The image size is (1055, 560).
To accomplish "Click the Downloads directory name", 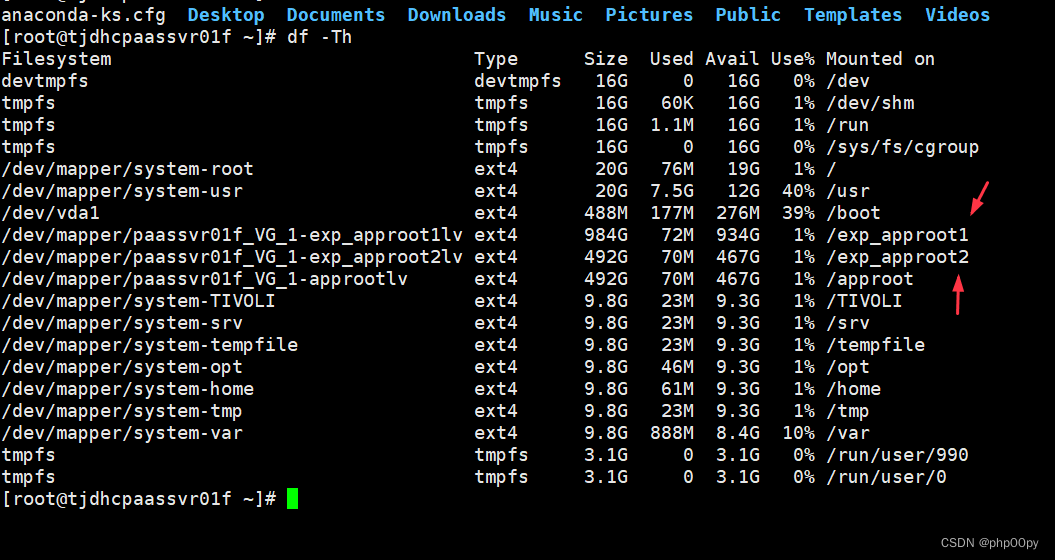I will click(x=456, y=15).
